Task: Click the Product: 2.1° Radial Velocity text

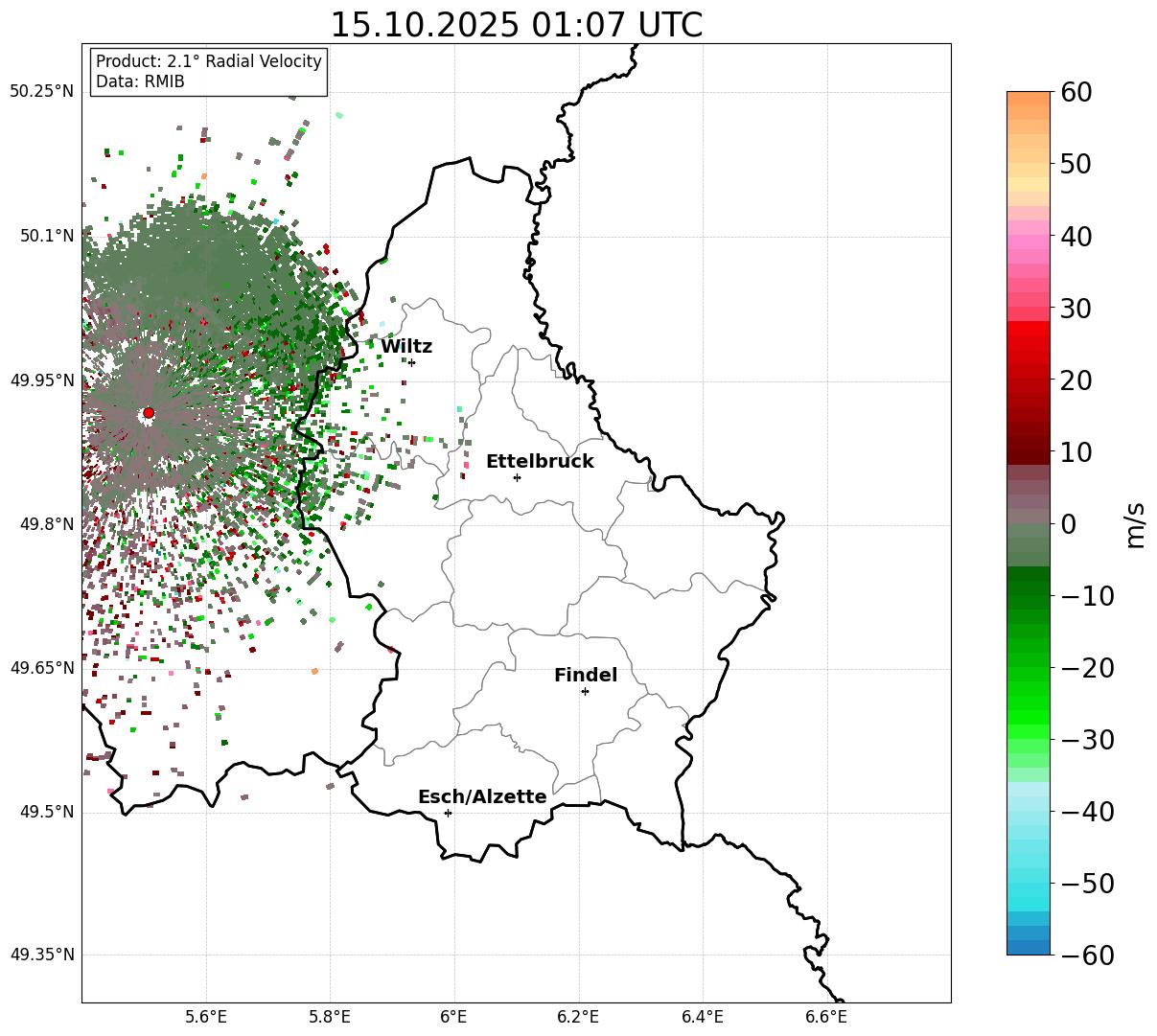Action: click(x=209, y=61)
